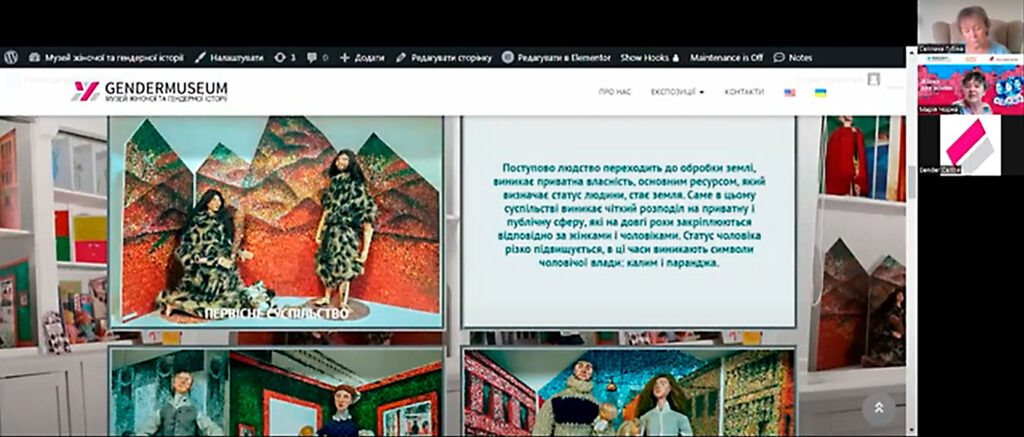
Task: Open the Первісне суспільство exhibit image
Action: 275,222
